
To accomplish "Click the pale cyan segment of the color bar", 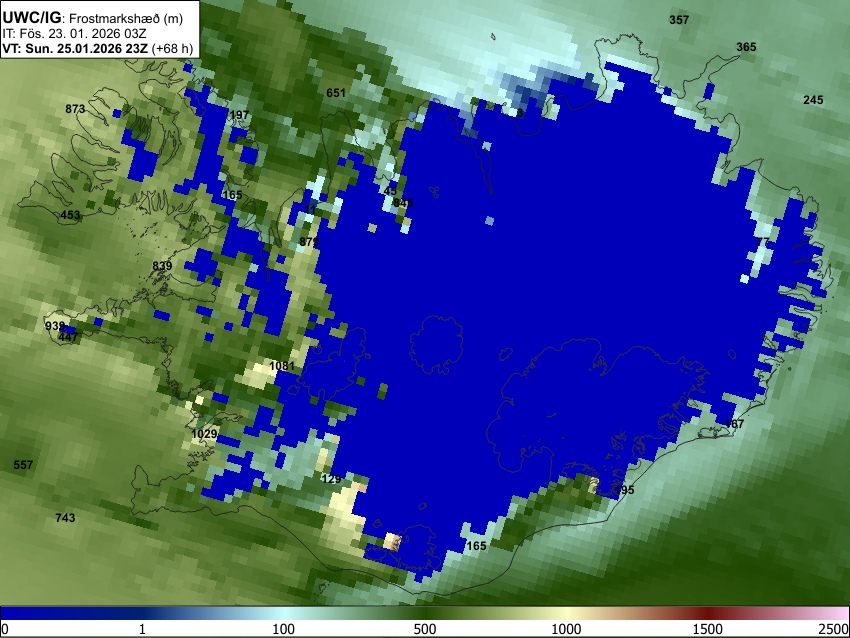I will tap(284, 613).
